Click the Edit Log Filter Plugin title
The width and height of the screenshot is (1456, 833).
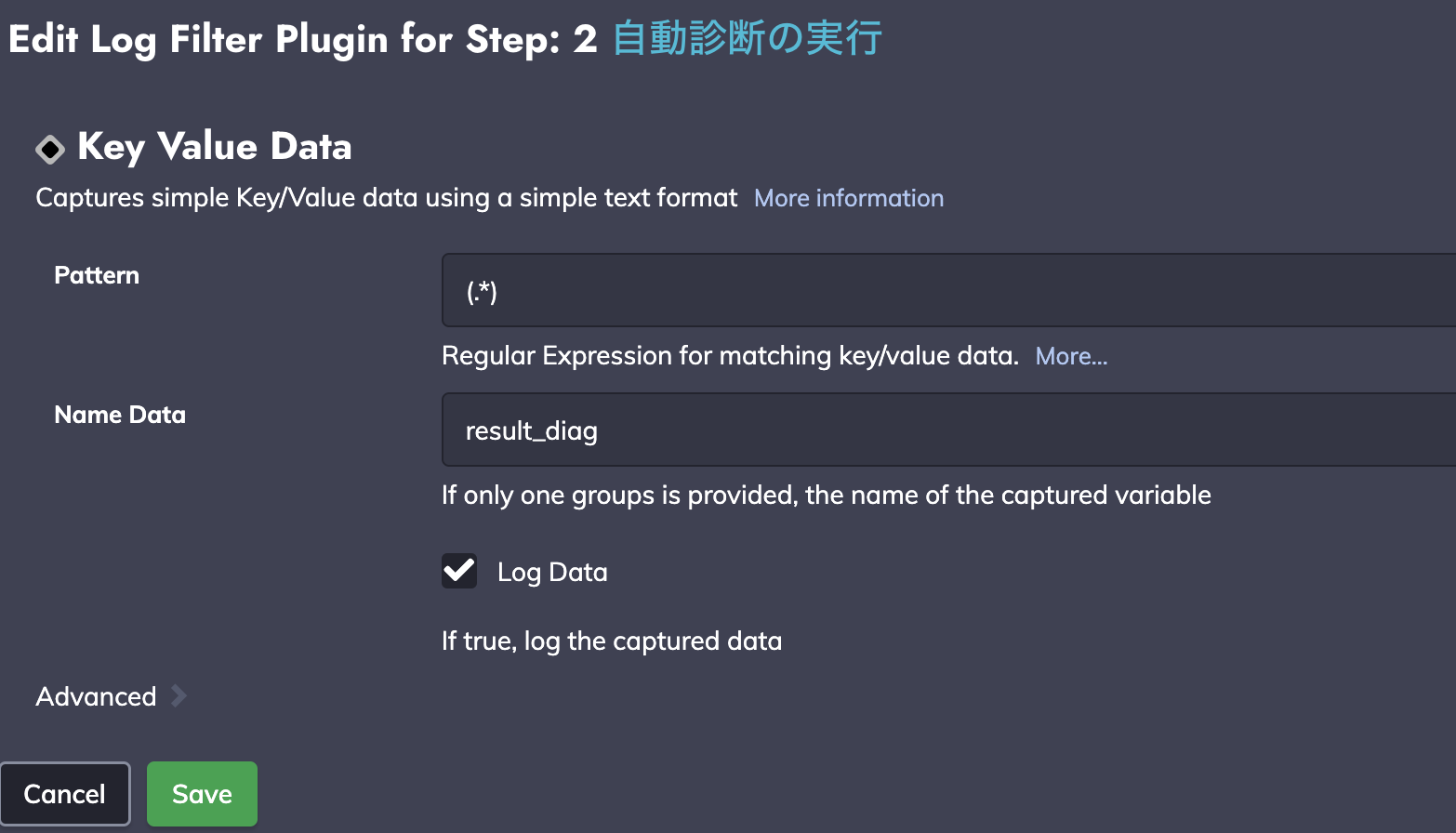(x=302, y=40)
